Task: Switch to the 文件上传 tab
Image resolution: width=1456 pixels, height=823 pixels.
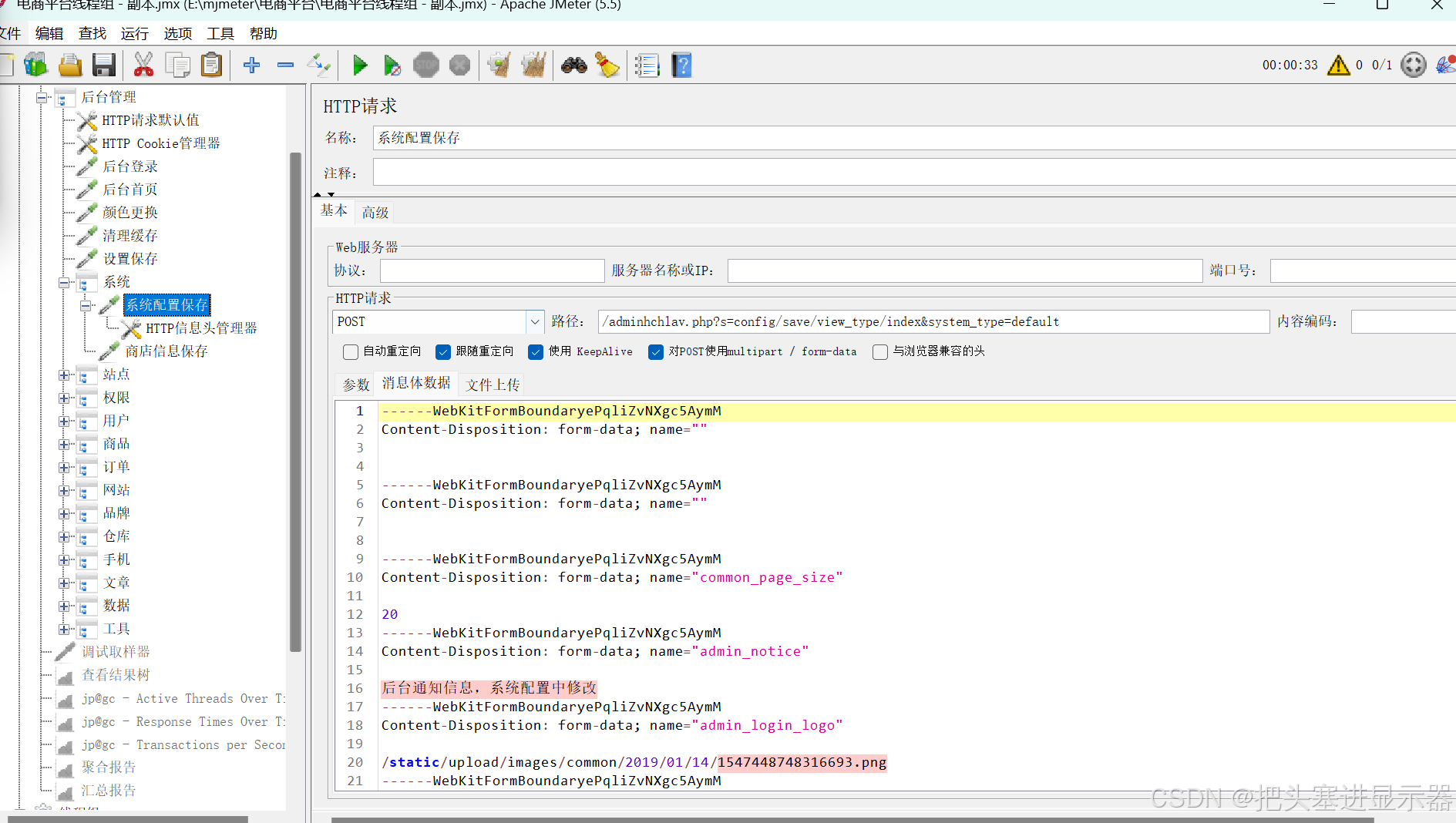Action: pyautogui.click(x=493, y=385)
